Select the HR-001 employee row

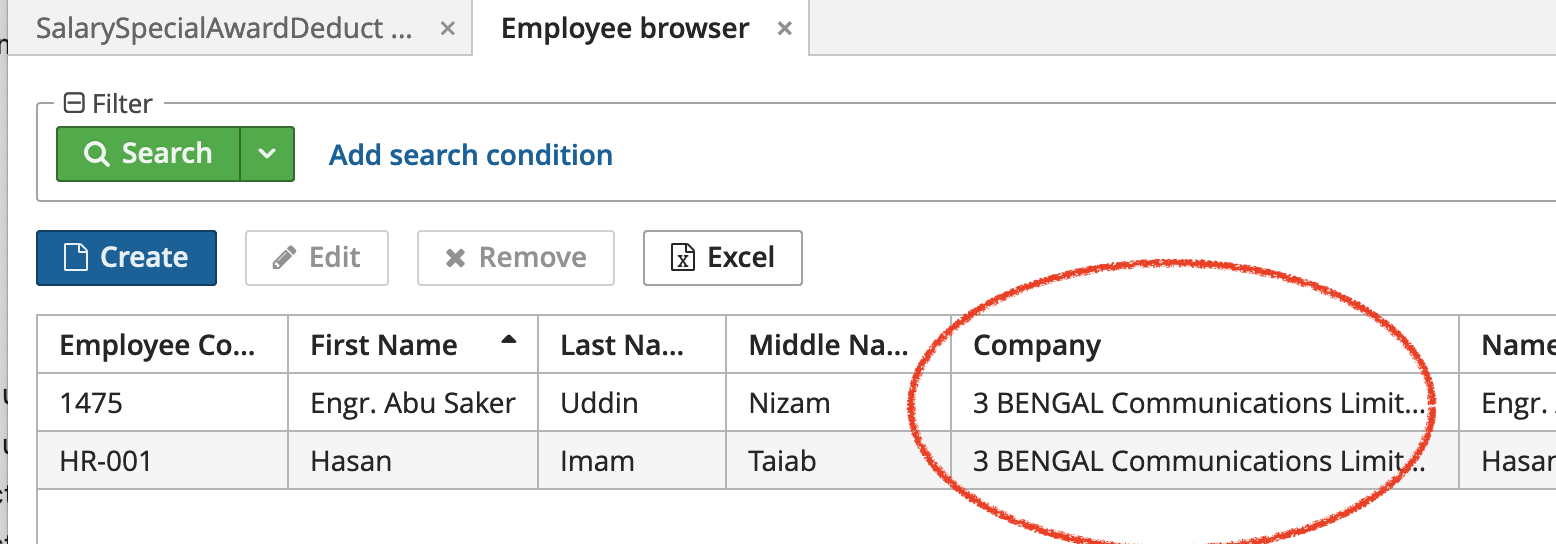(x=796, y=461)
